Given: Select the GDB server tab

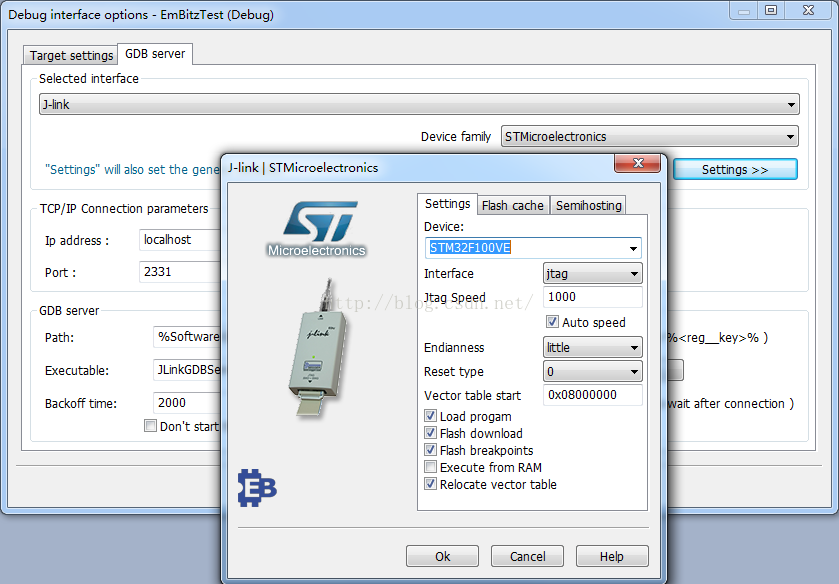Looking at the screenshot, I should pos(155,54).
